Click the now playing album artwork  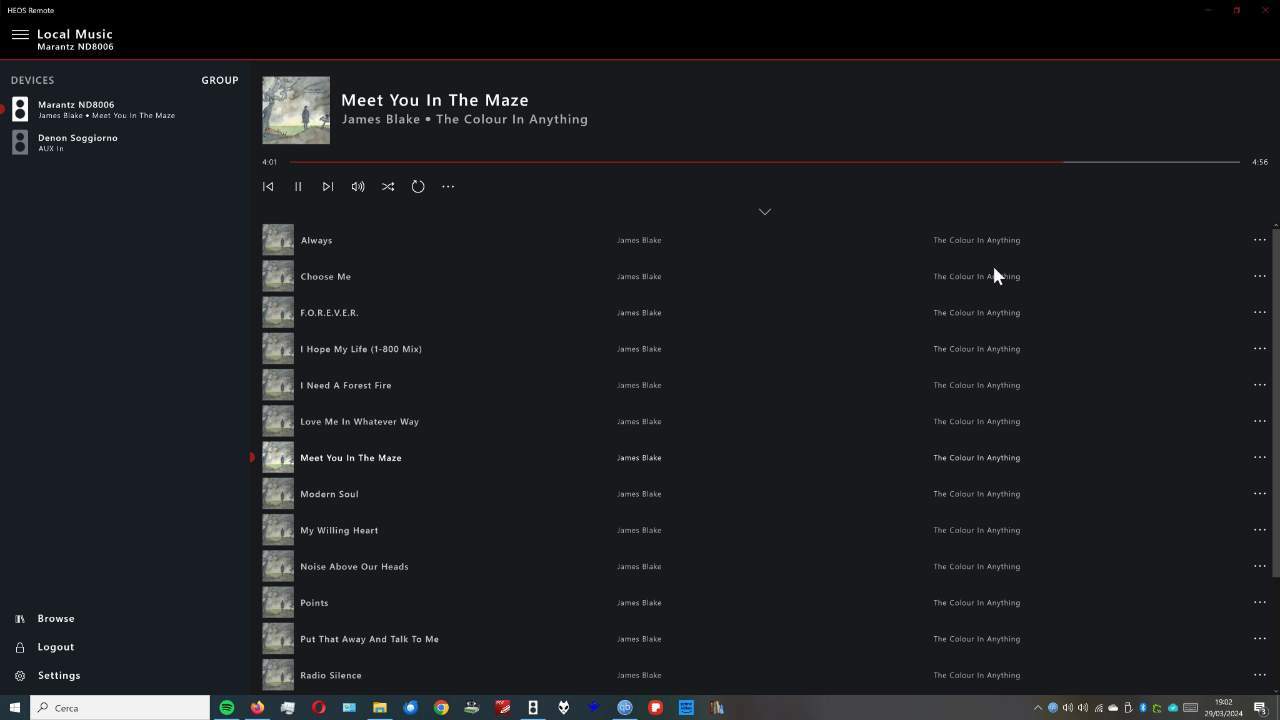tap(296, 110)
